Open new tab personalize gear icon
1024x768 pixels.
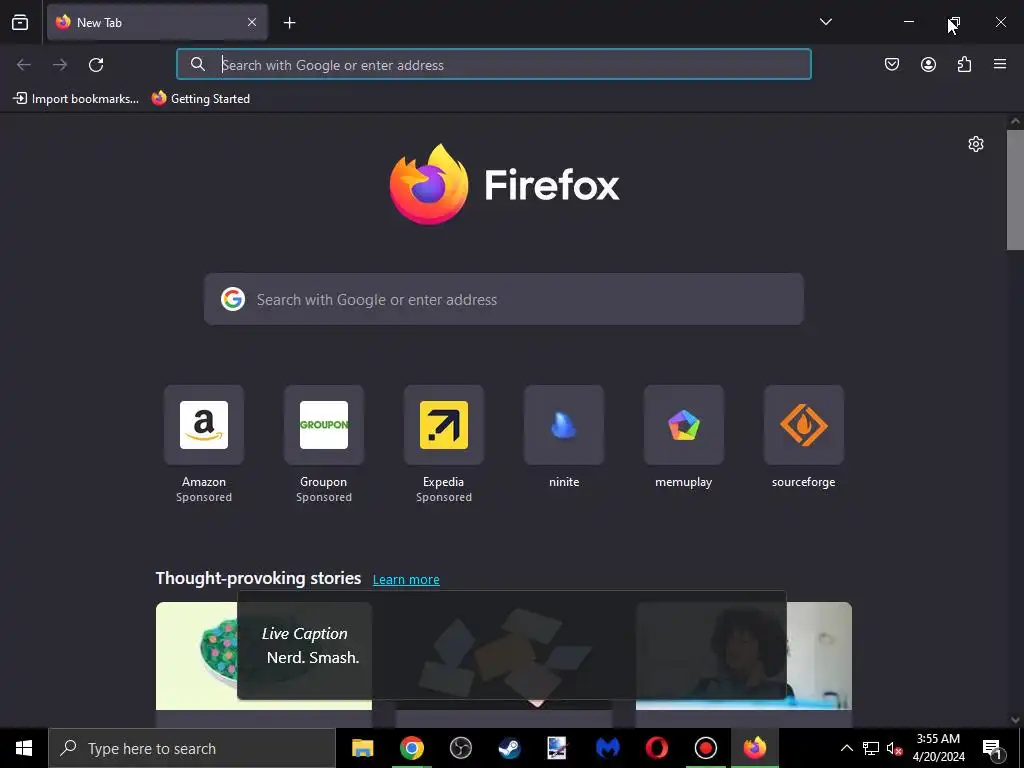click(x=976, y=144)
